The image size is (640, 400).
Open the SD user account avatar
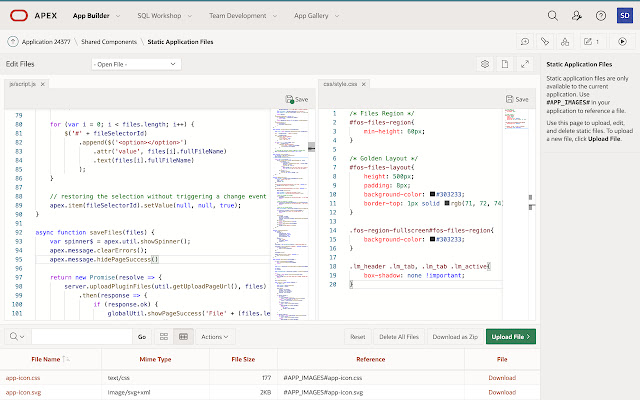click(624, 16)
